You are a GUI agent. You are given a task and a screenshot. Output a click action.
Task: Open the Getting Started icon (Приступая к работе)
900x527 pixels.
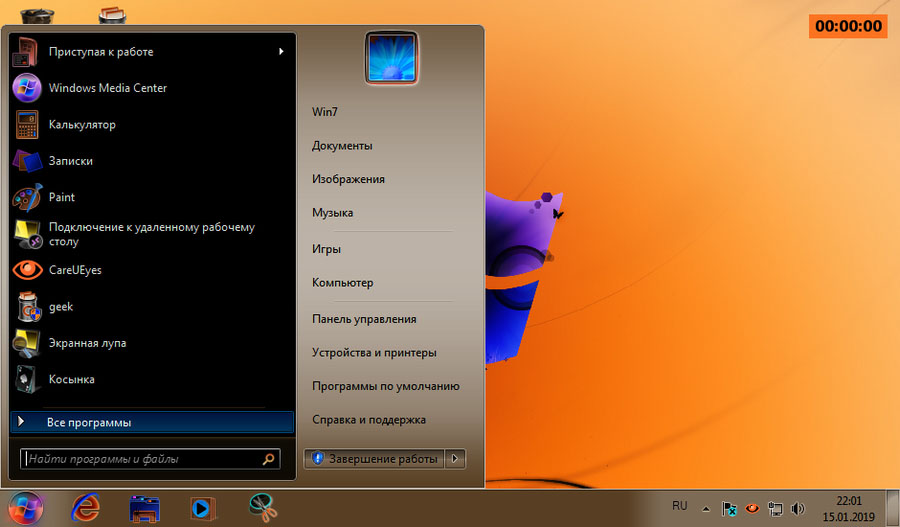coord(26,52)
